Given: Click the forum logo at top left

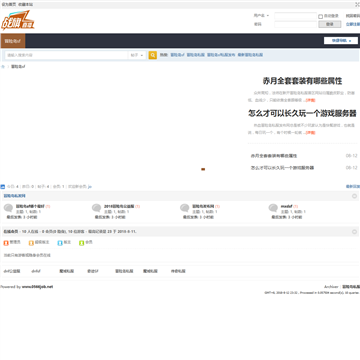Looking at the screenshot, I should (18, 21).
